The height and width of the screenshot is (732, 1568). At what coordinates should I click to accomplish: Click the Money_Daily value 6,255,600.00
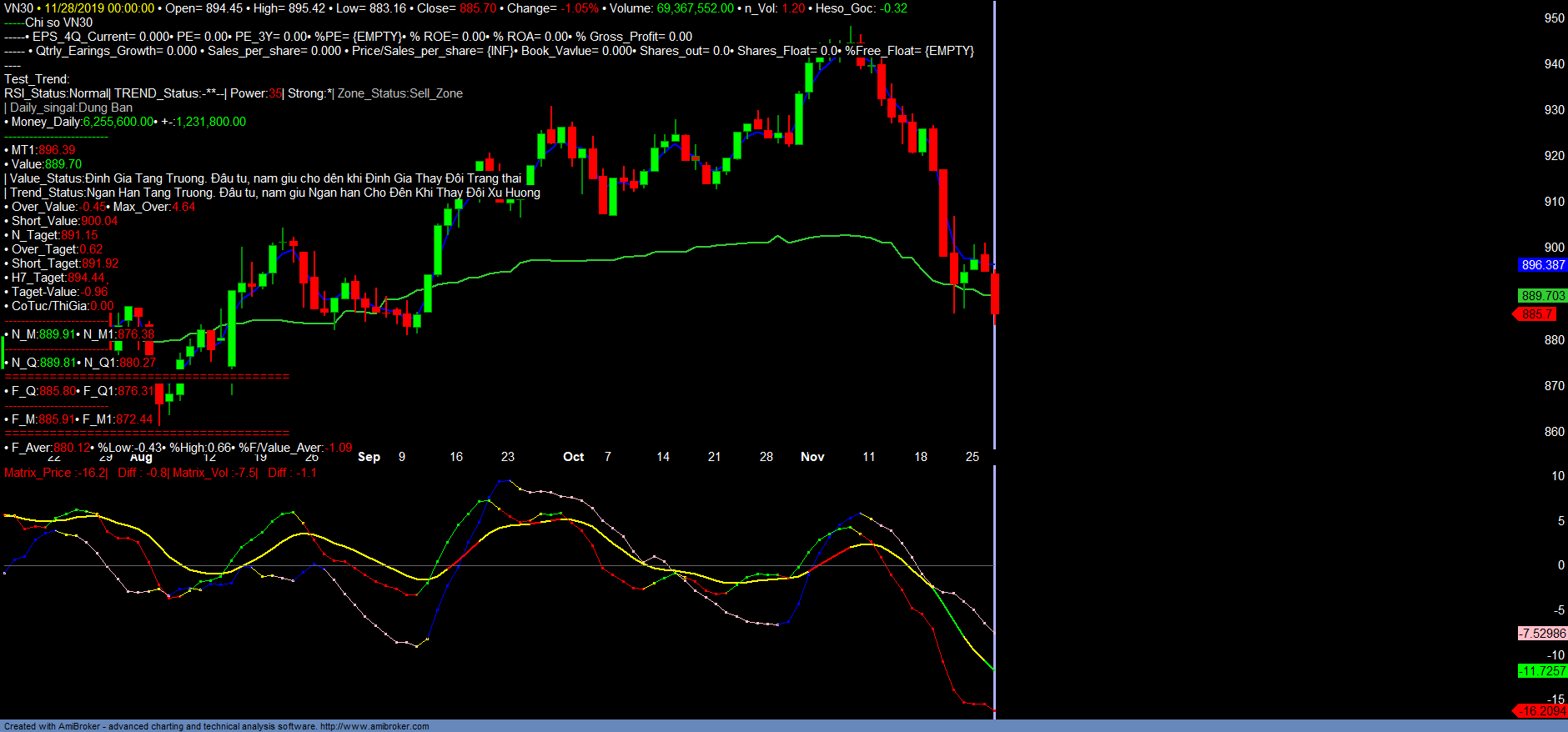tap(118, 122)
